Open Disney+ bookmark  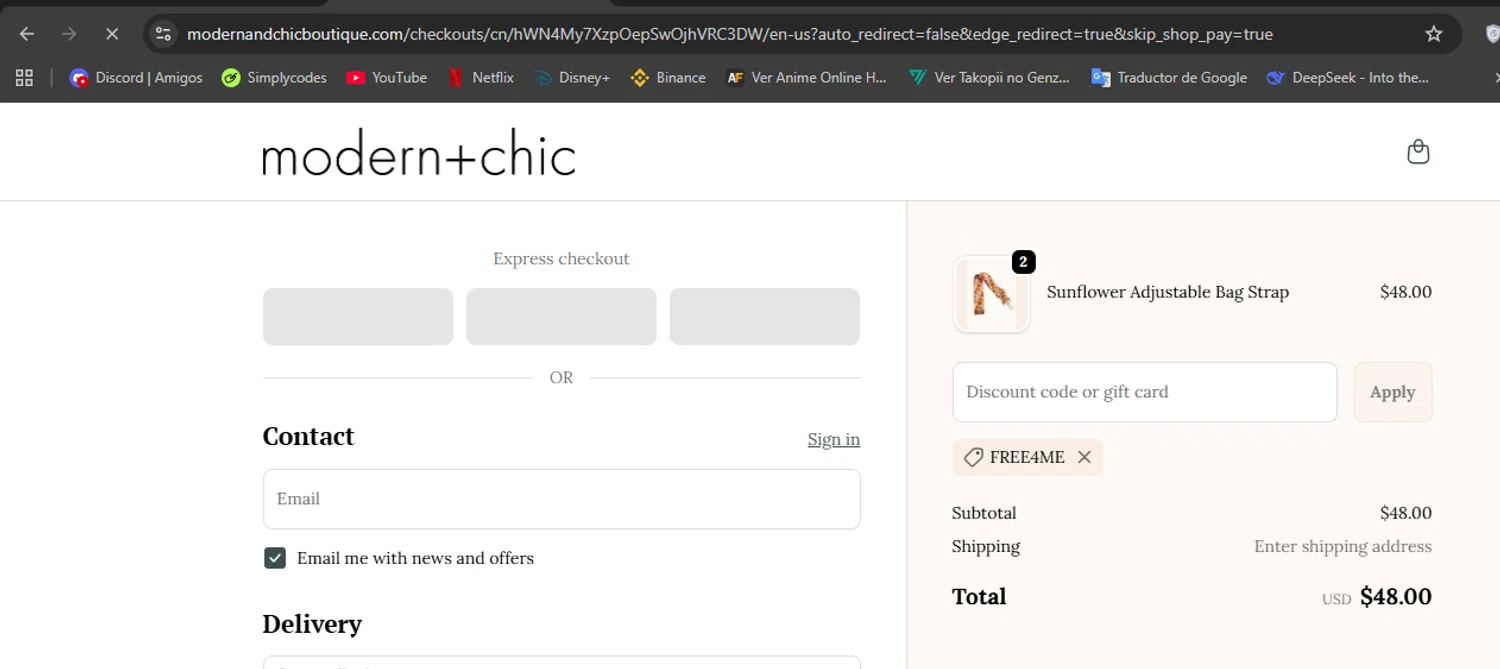(572, 77)
